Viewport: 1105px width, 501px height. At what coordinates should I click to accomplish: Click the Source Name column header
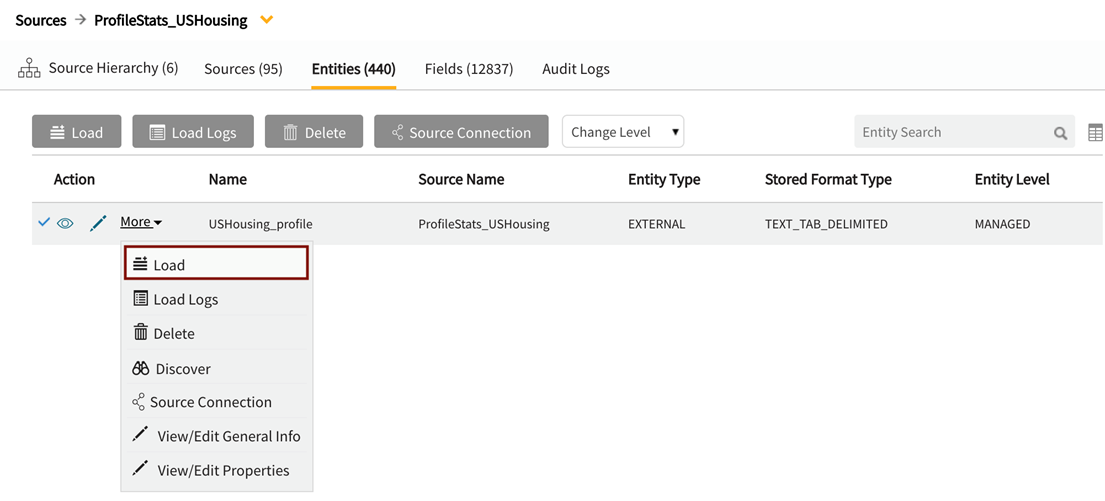click(x=461, y=180)
